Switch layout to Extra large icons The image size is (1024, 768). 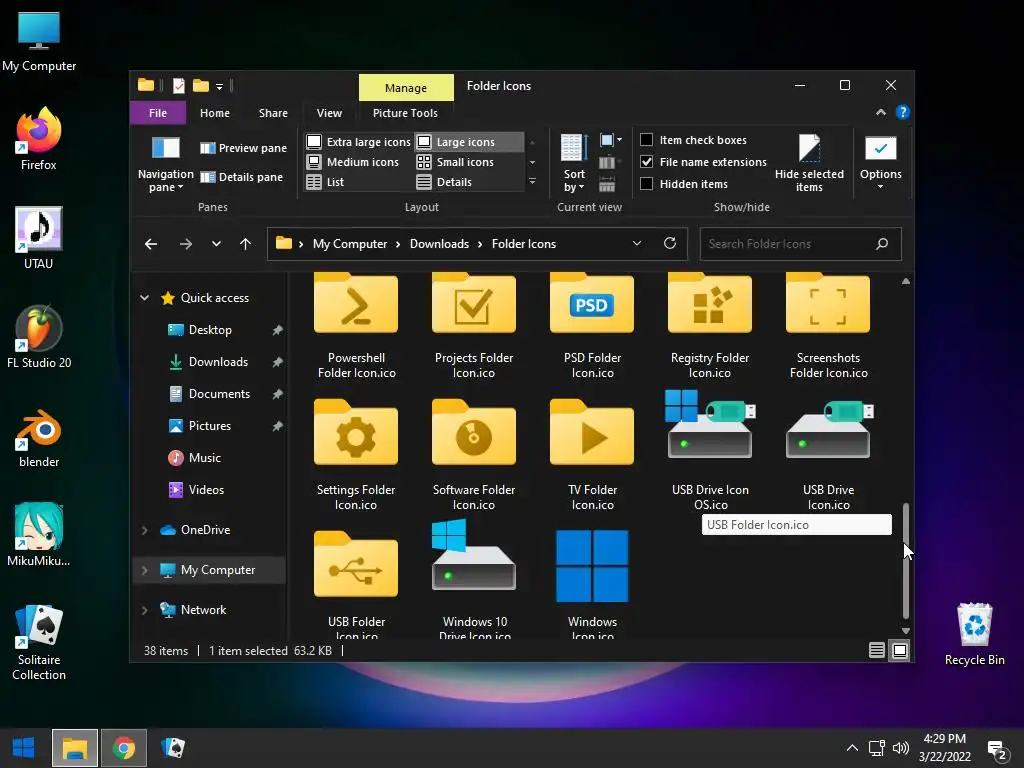(x=359, y=142)
